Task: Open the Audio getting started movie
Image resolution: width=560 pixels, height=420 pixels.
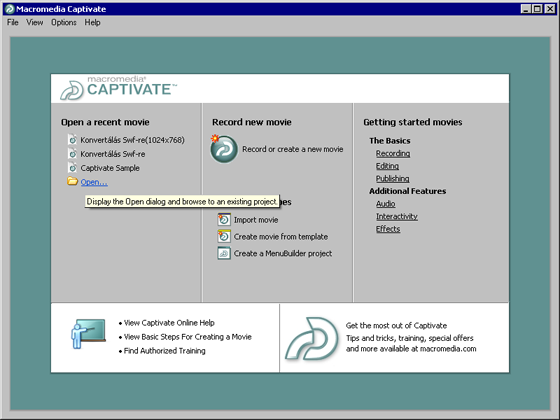Action: point(385,204)
